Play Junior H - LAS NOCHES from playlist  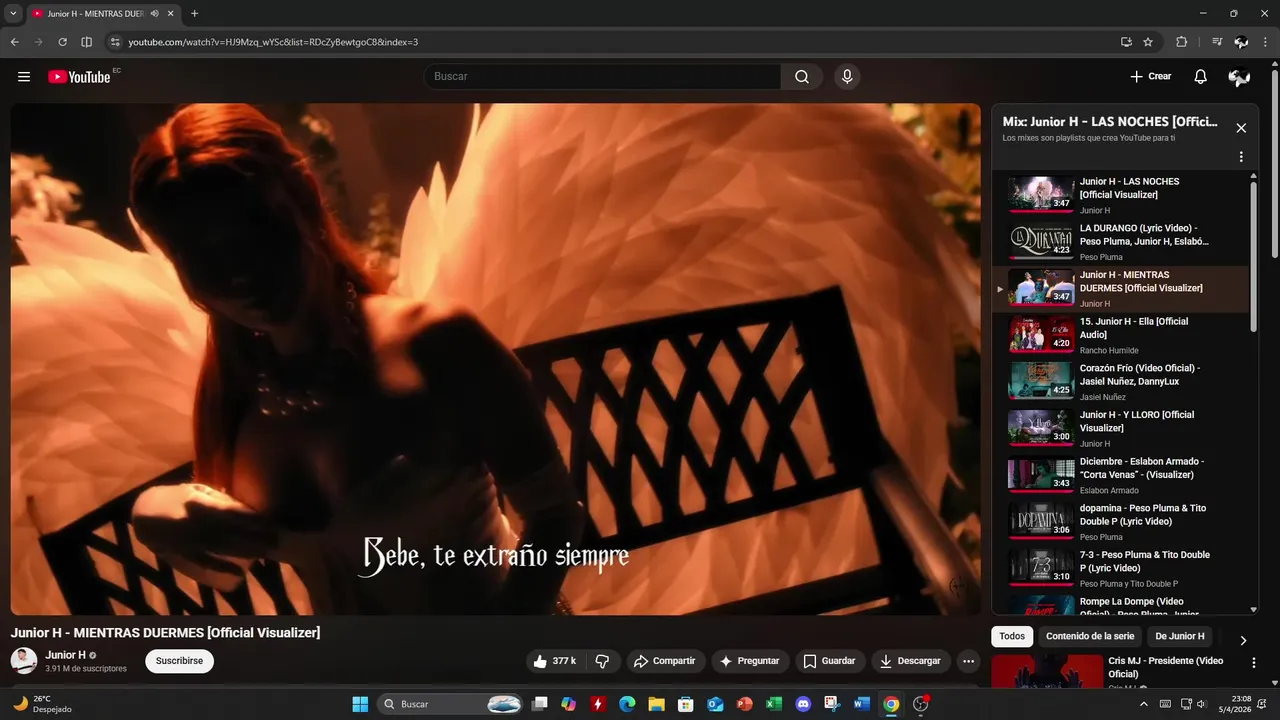pyautogui.click(x=1121, y=195)
